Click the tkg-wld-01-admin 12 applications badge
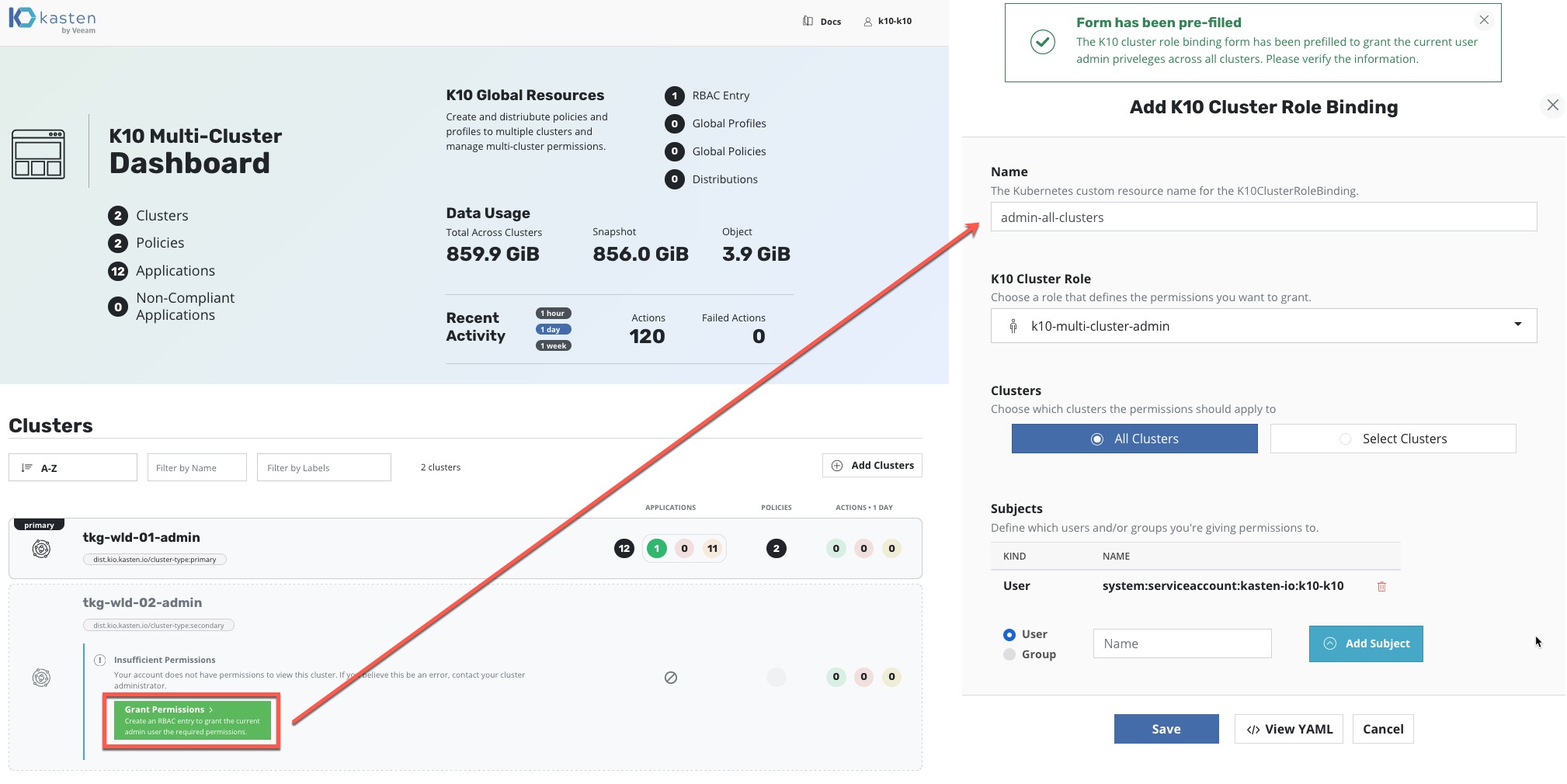1567x784 pixels. coord(624,548)
